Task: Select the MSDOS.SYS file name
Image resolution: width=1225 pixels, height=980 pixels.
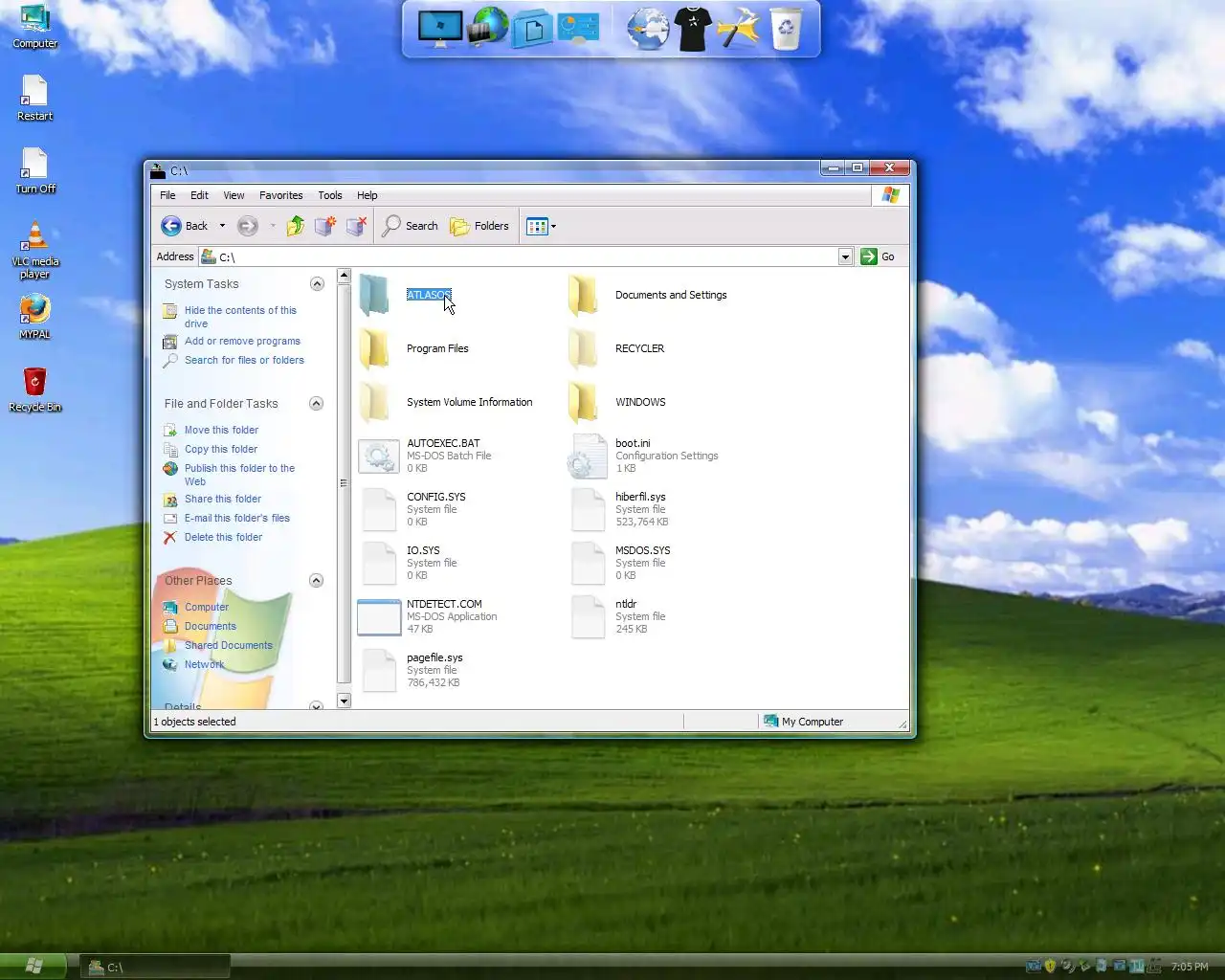Action: point(642,550)
